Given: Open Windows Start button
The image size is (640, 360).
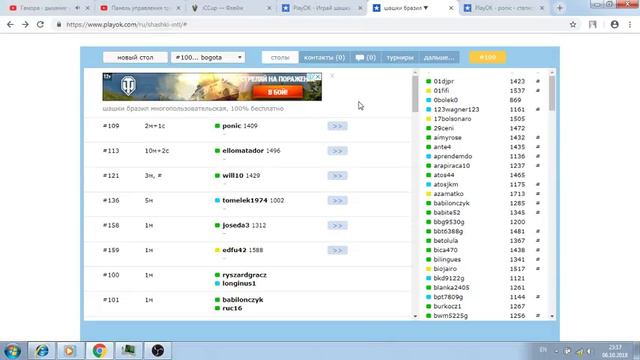Looking at the screenshot, I should tap(13, 351).
